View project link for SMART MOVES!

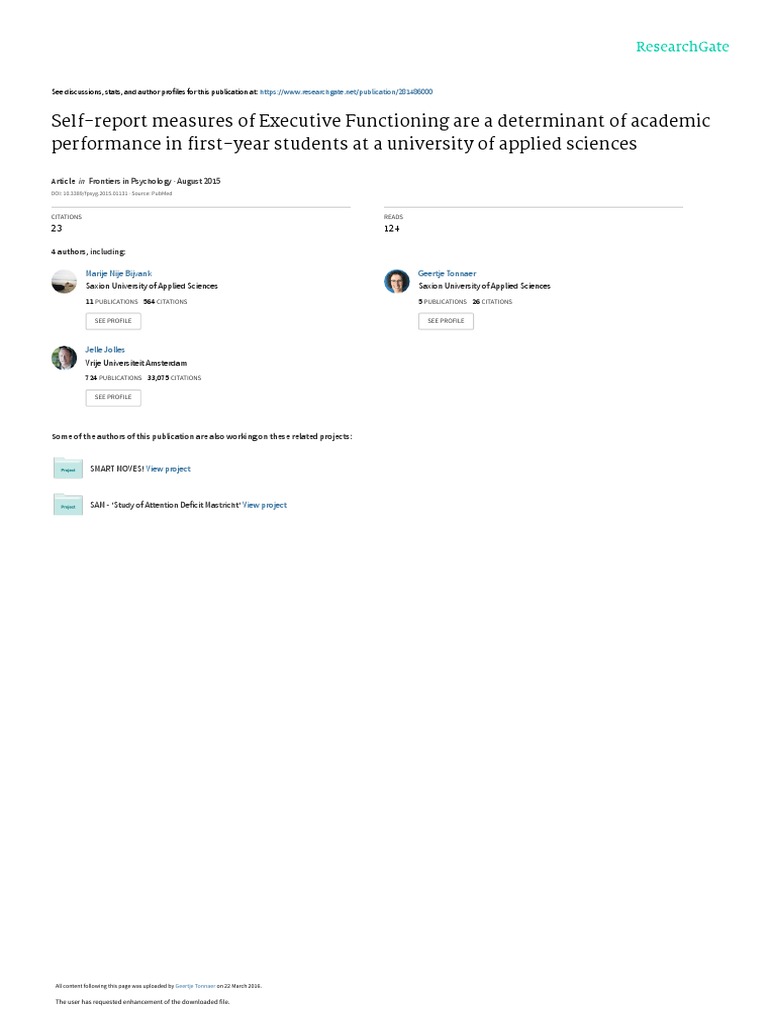(x=168, y=469)
